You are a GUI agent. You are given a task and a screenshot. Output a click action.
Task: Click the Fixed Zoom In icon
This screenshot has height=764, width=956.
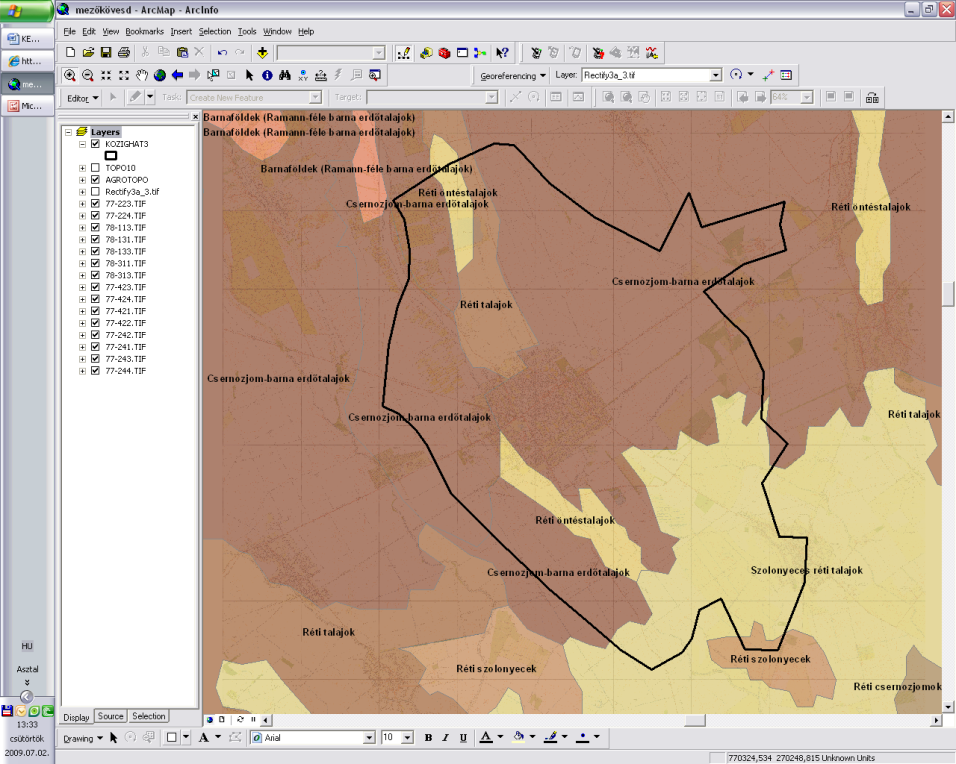(x=106, y=75)
